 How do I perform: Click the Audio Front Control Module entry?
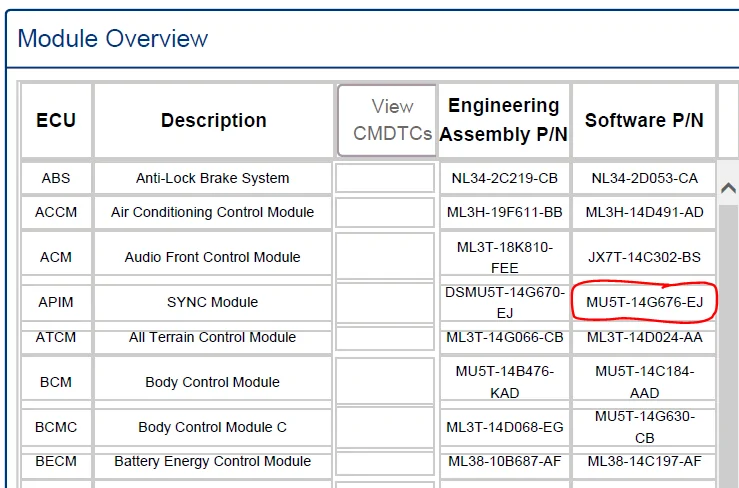(x=213, y=257)
